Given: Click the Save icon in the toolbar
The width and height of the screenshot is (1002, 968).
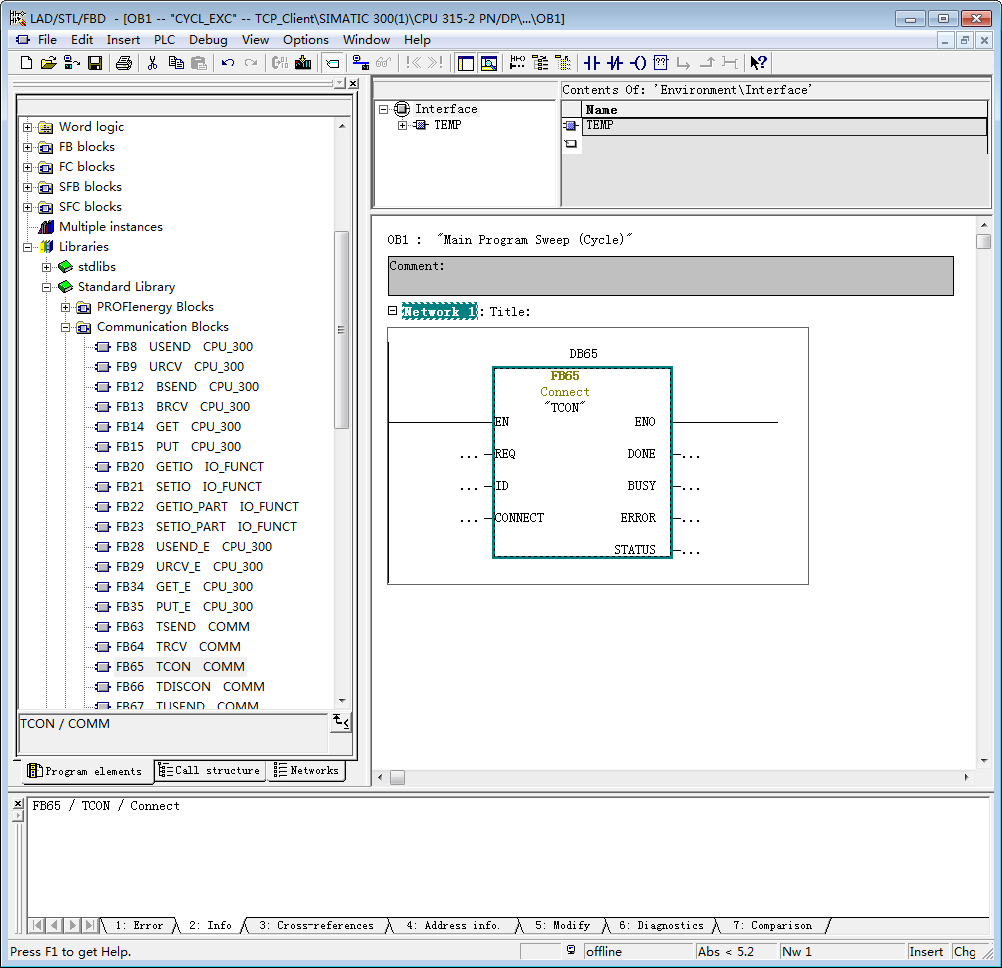Looking at the screenshot, I should pyautogui.click(x=95, y=63).
